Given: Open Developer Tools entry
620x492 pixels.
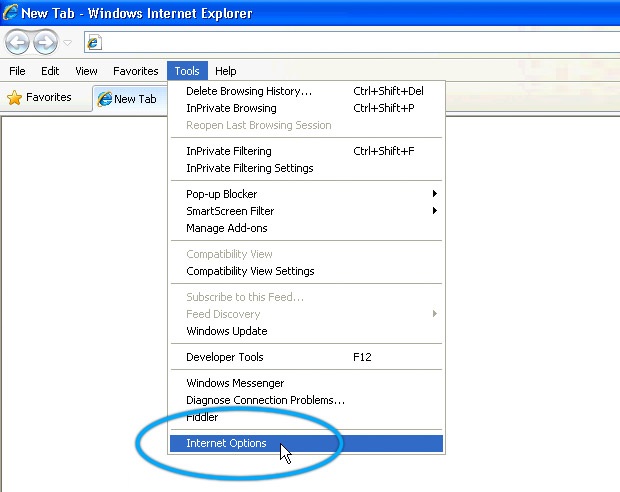Looking at the screenshot, I should 306,357.
